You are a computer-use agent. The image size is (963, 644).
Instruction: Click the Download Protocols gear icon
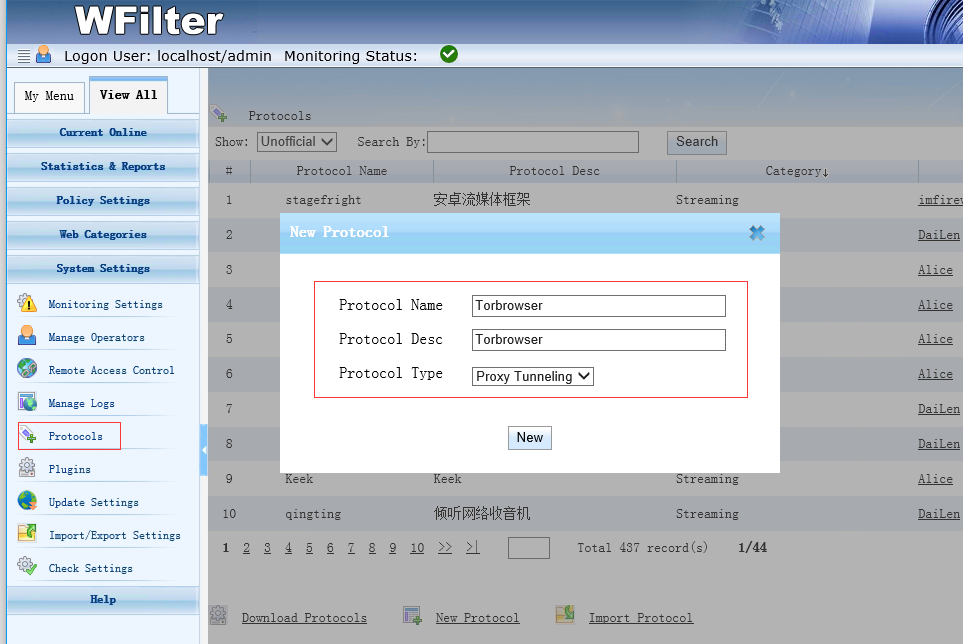218,615
